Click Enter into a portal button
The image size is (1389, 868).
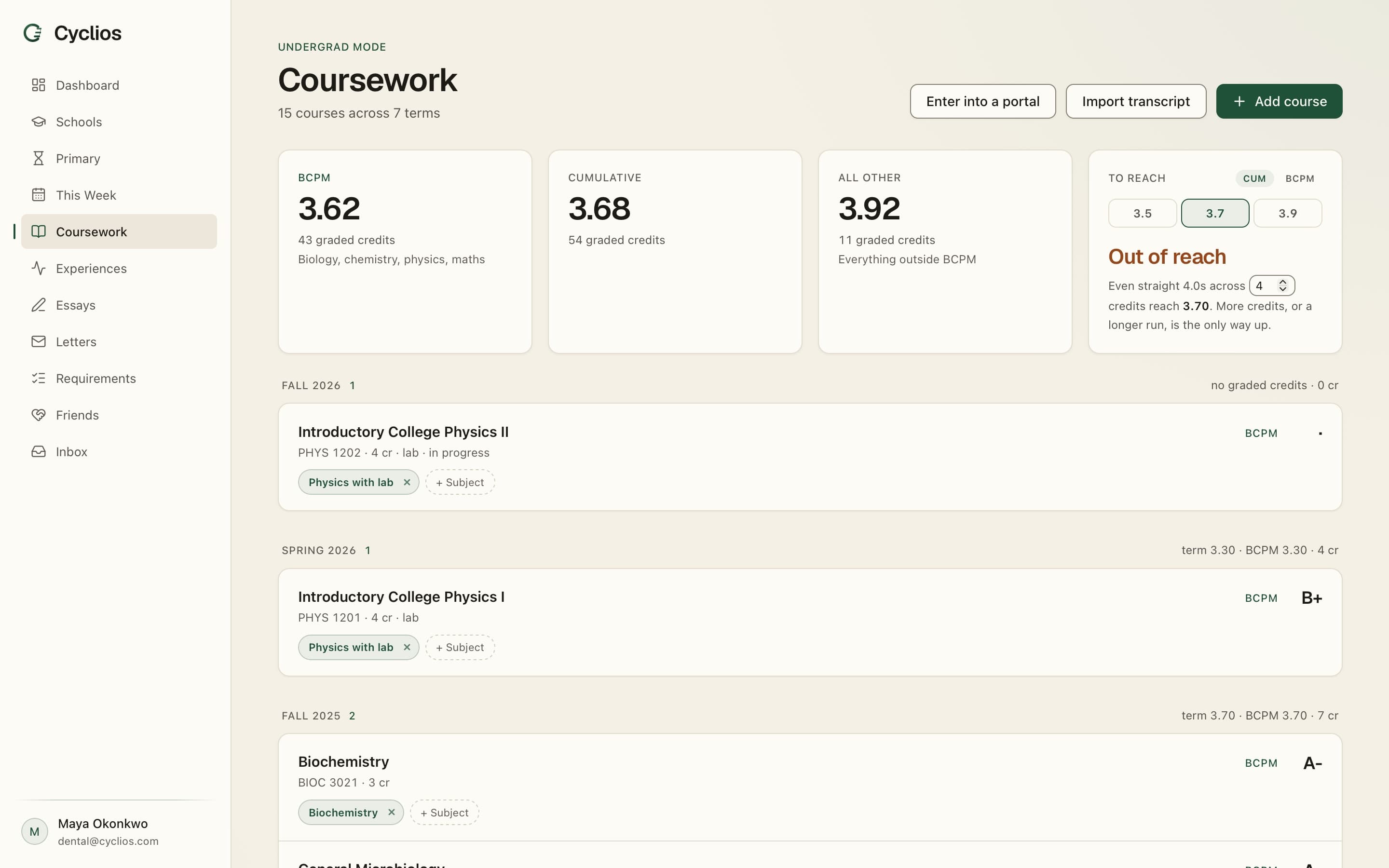(982, 101)
